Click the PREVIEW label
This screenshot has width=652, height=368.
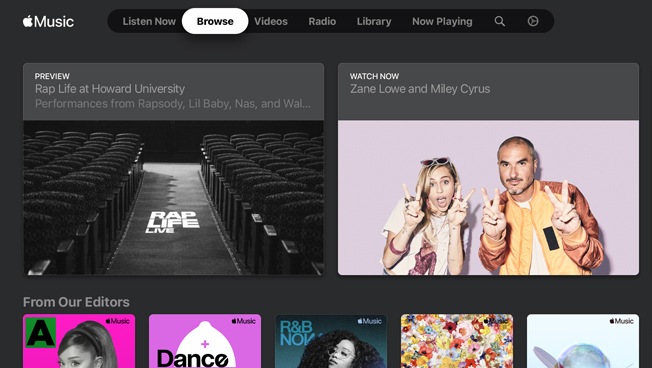click(x=52, y=76)
